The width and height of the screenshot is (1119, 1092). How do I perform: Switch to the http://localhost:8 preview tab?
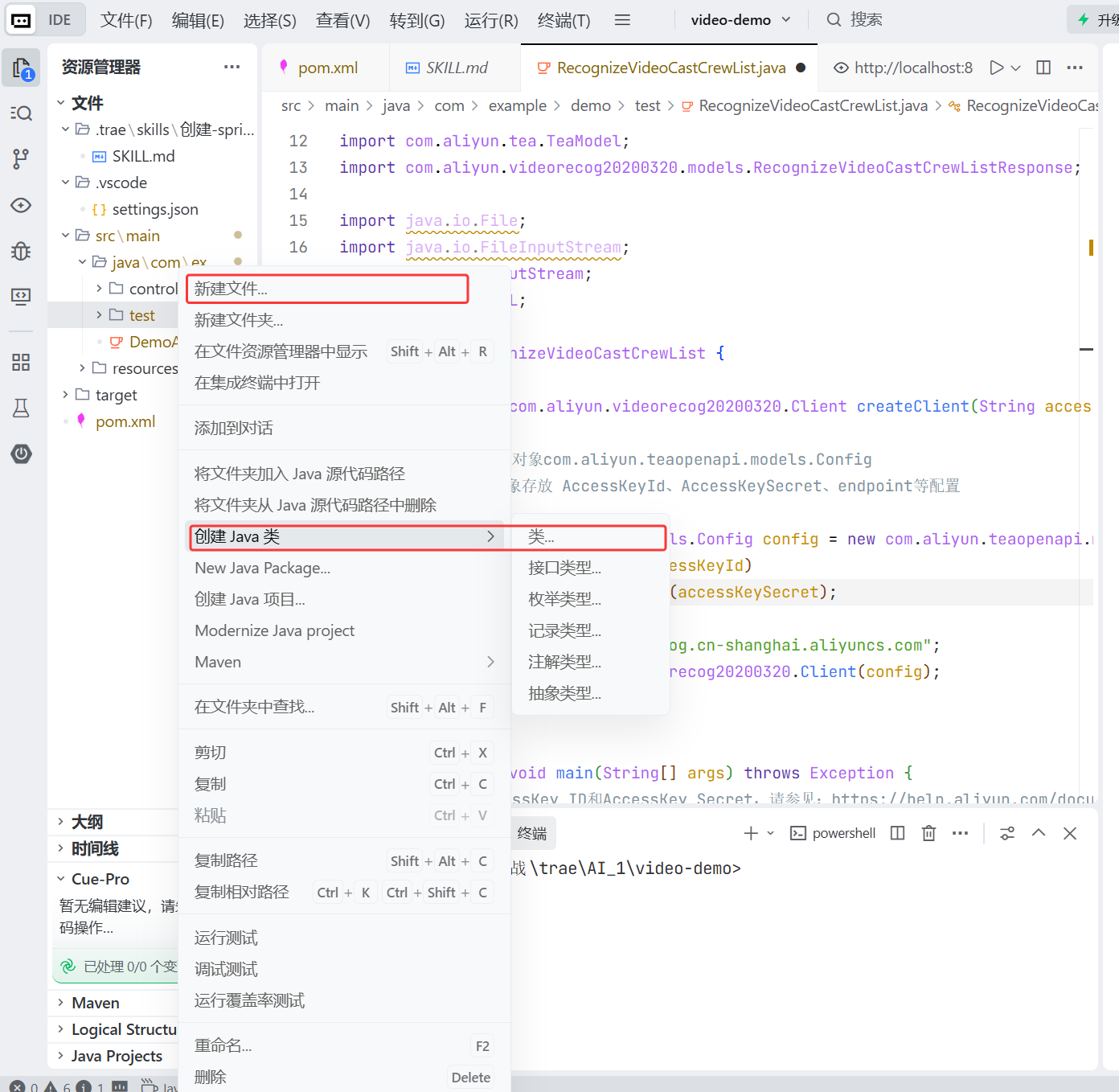pyautogui.click(x=903, y=68)
